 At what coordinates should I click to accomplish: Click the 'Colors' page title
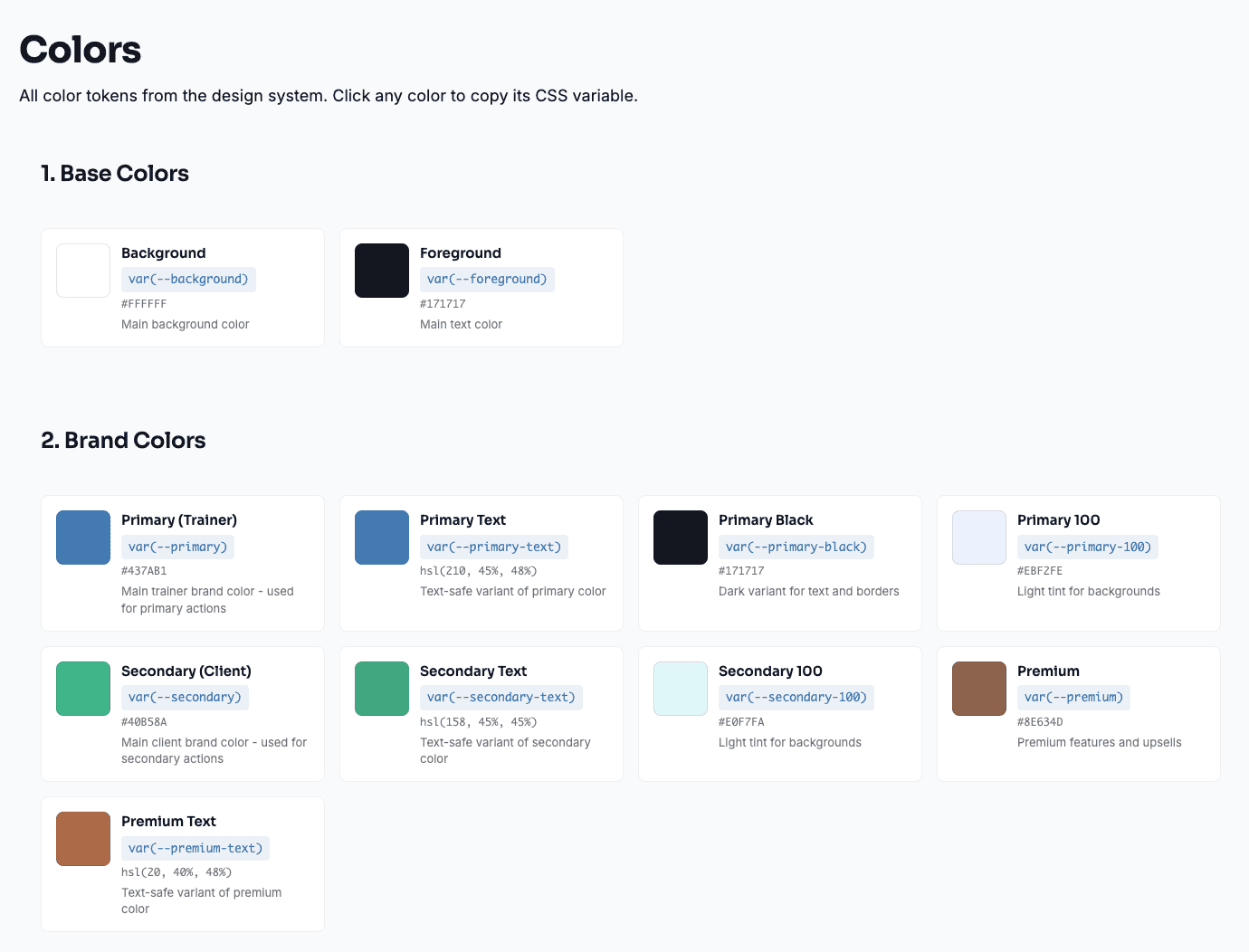pos(80,49)
